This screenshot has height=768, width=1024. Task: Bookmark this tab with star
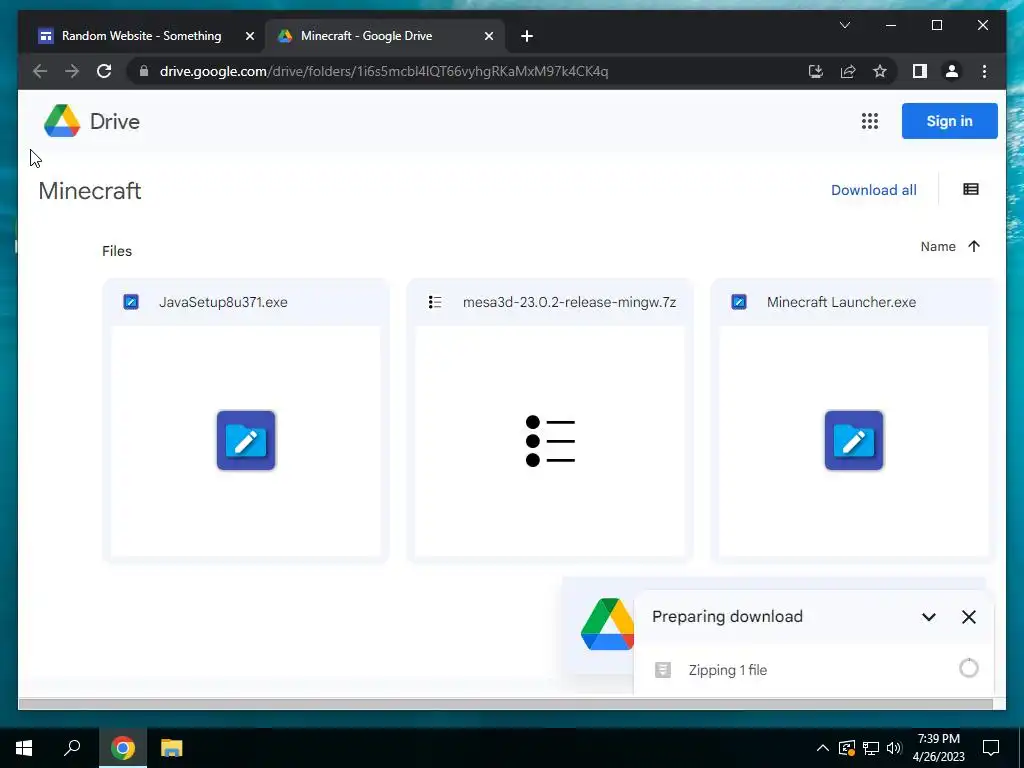click(880, 71)
